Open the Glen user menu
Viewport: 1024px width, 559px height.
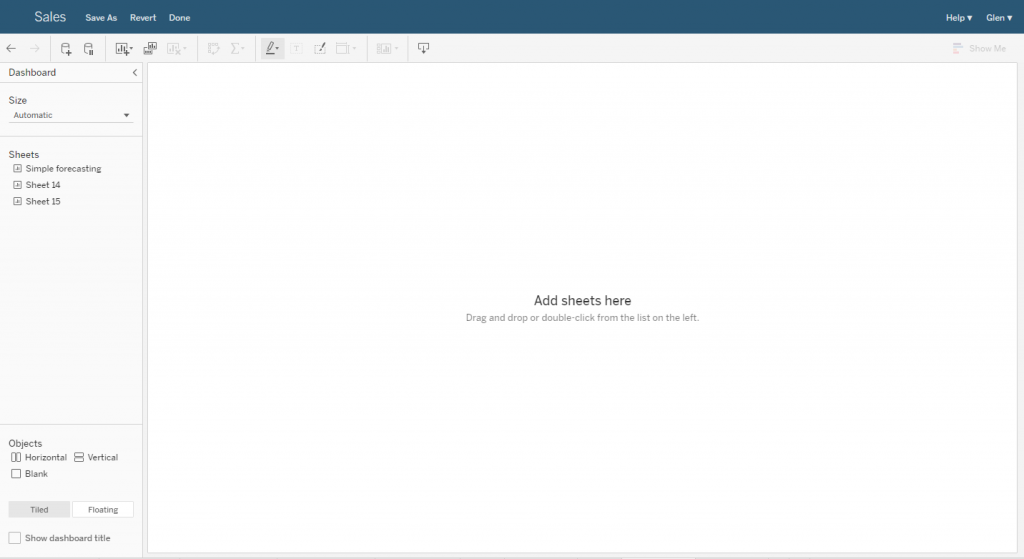(999, 18)
